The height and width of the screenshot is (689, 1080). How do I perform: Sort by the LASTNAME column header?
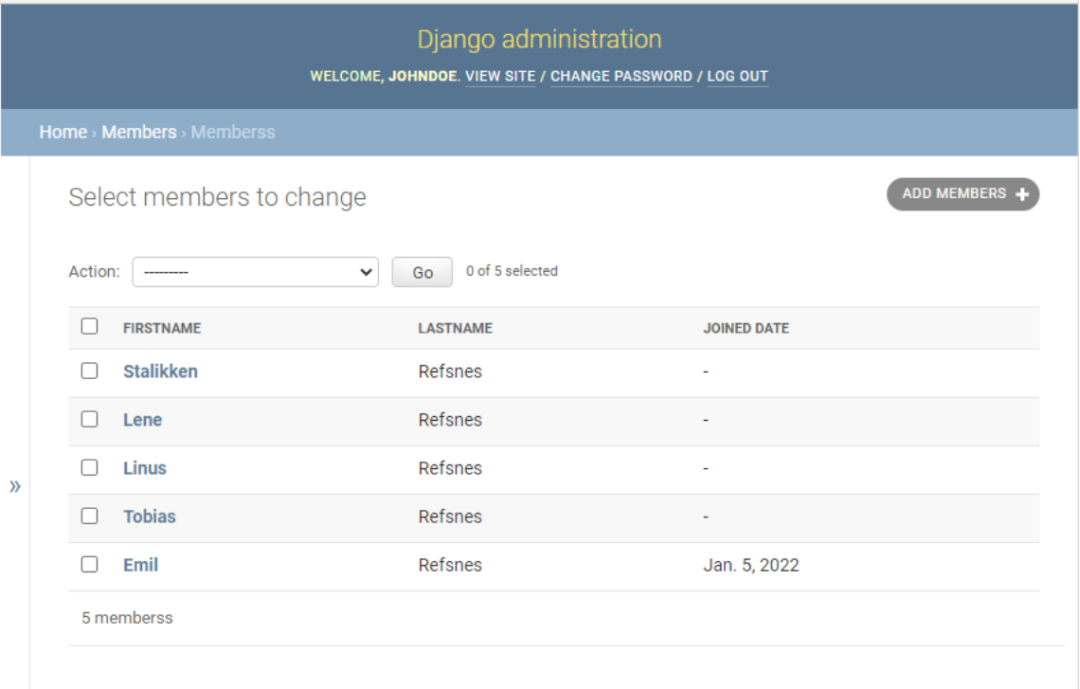point(455,328)
